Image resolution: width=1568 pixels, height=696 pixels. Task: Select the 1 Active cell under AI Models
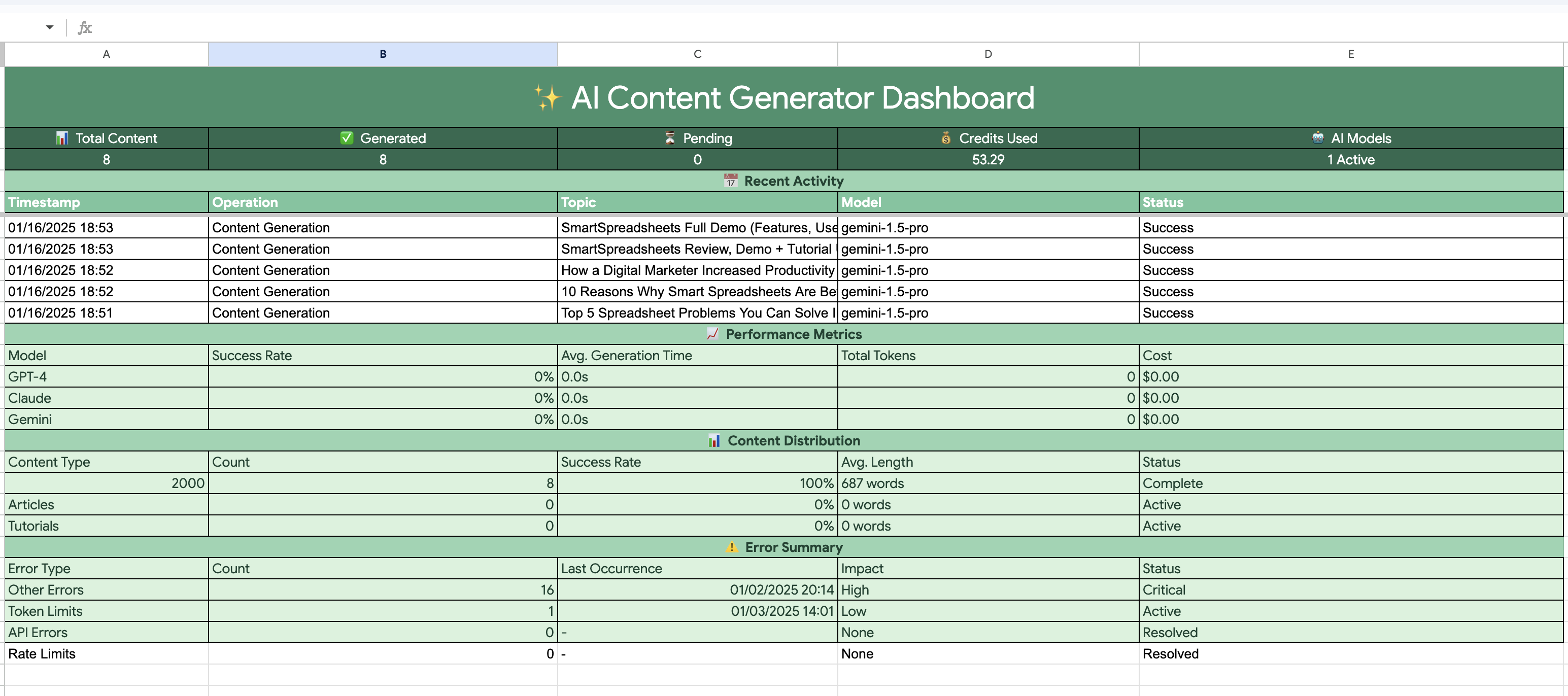coord(1351,159)
